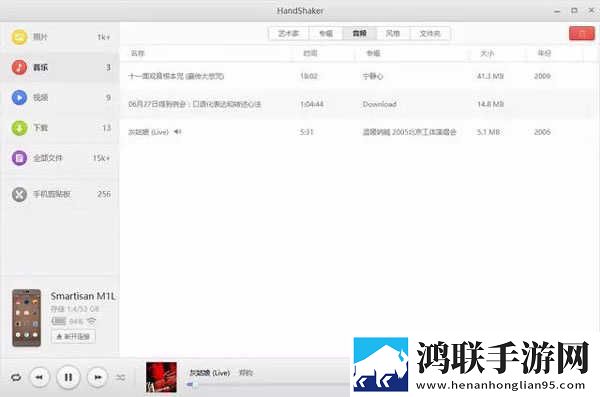The image size is (600, 397).
Task: Select the song row starting with 十一面
Action: tap(360, 76)
